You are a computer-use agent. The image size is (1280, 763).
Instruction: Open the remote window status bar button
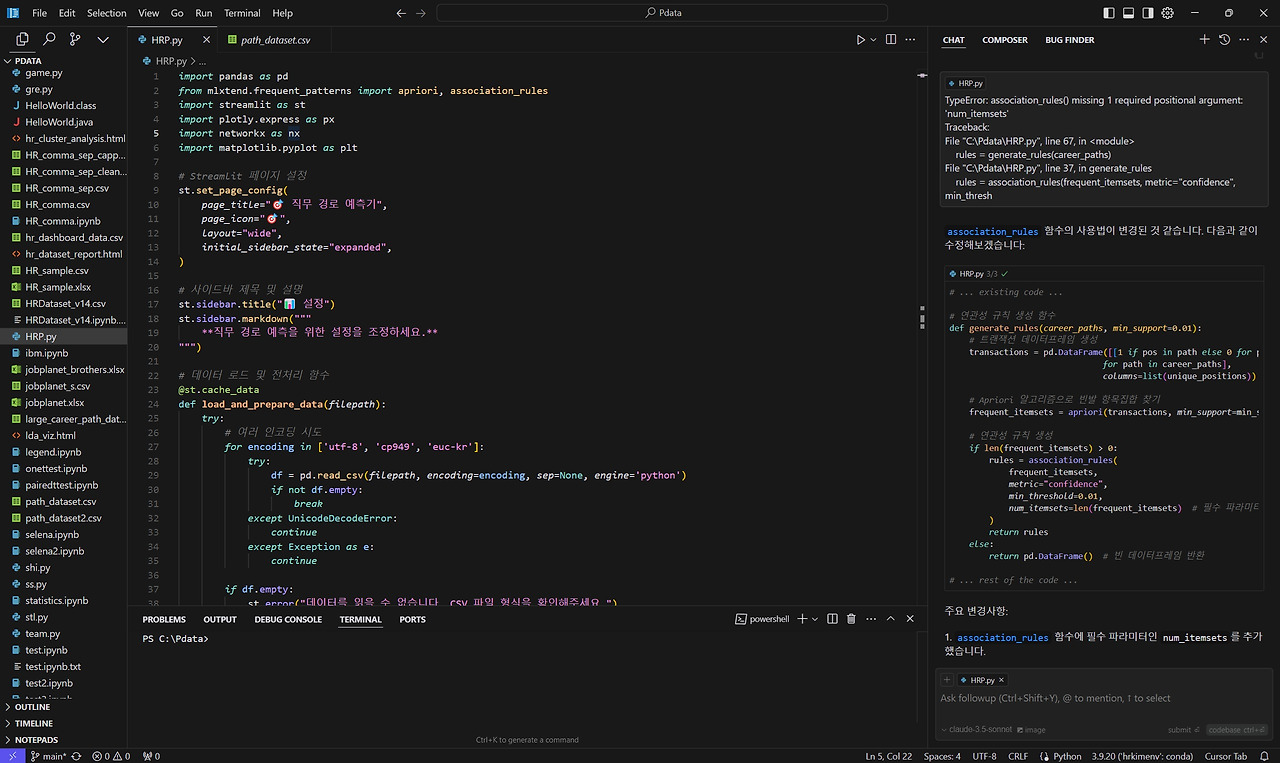[10, 756]
